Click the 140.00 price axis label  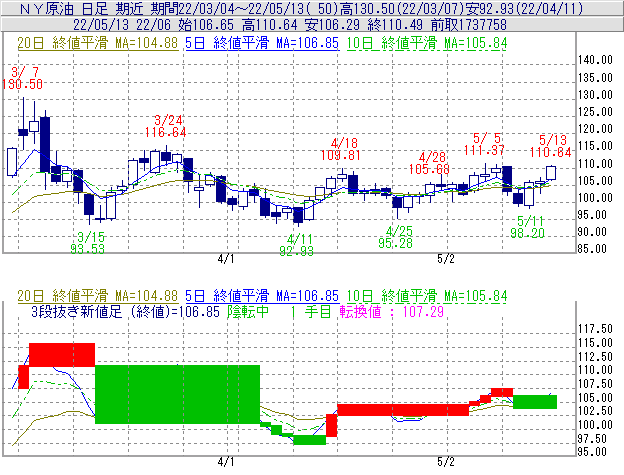tap(595, 60)
